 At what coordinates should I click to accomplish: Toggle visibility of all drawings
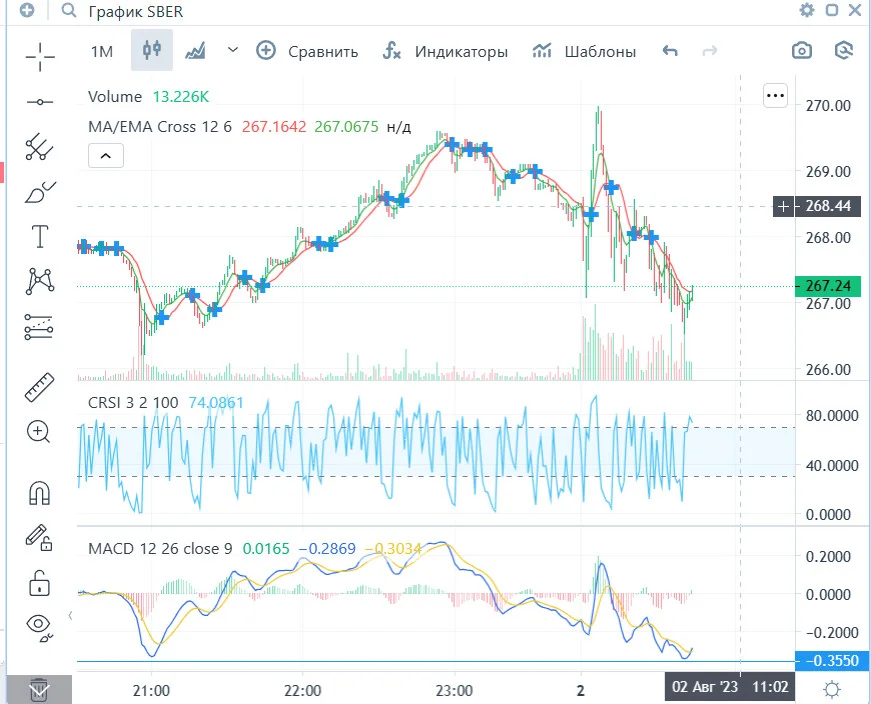(x=39, y=627)
